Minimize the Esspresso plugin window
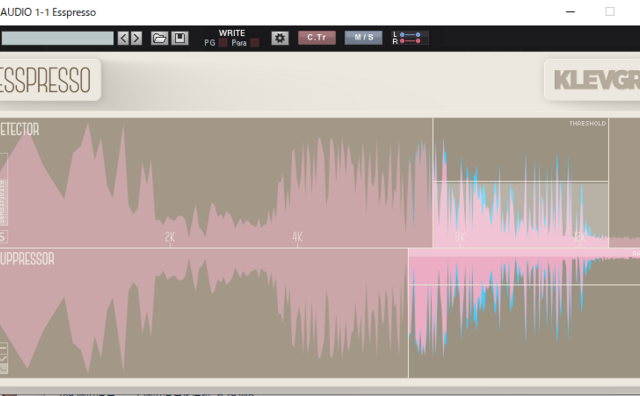 click(x=571, y=12)
